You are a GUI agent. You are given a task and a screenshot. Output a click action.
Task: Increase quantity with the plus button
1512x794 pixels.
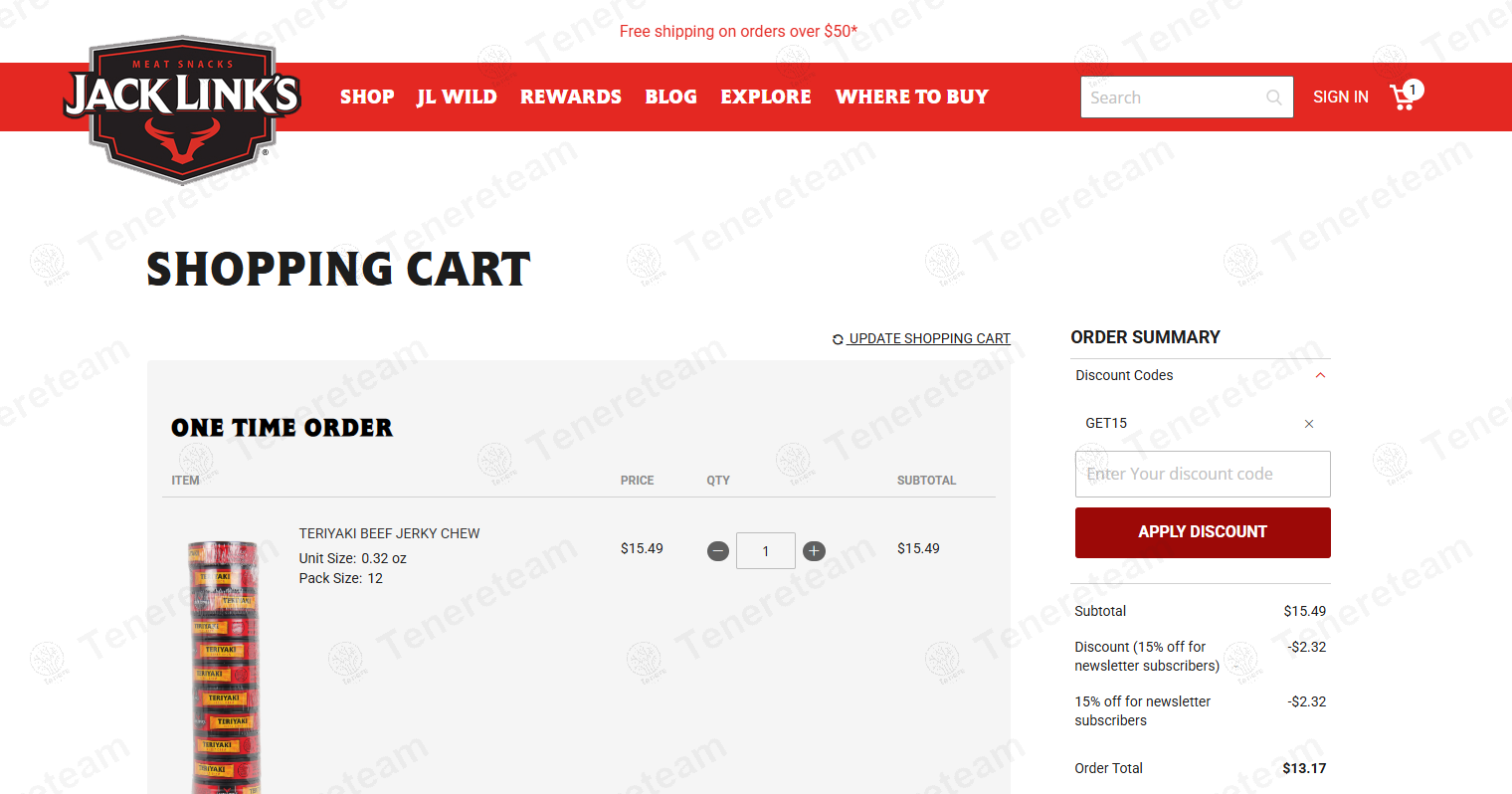(814, 550)
